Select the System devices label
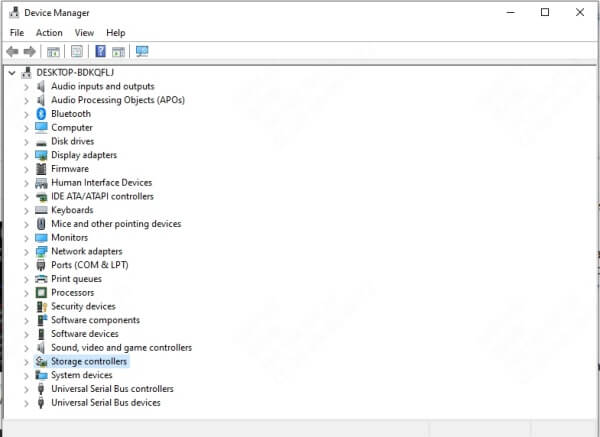The image size is (600, 437). point(82,375)
